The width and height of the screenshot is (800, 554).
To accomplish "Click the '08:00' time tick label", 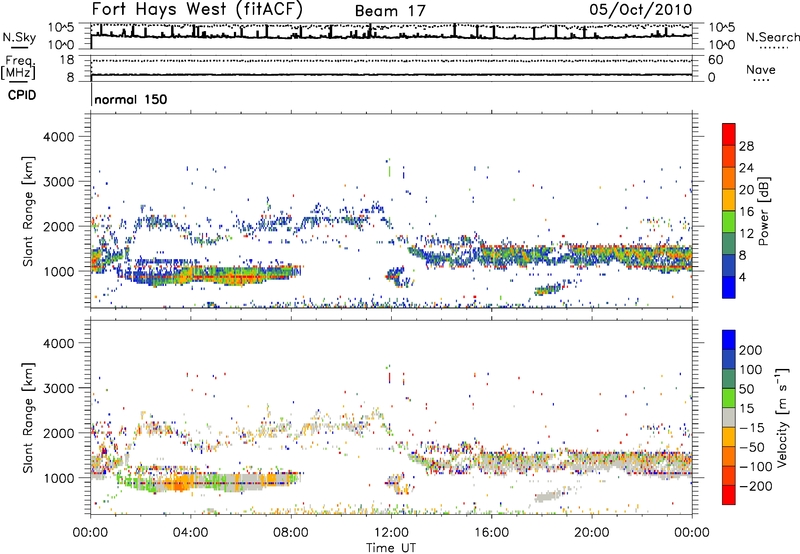I will pyautogui.click(x=291, y=533).
